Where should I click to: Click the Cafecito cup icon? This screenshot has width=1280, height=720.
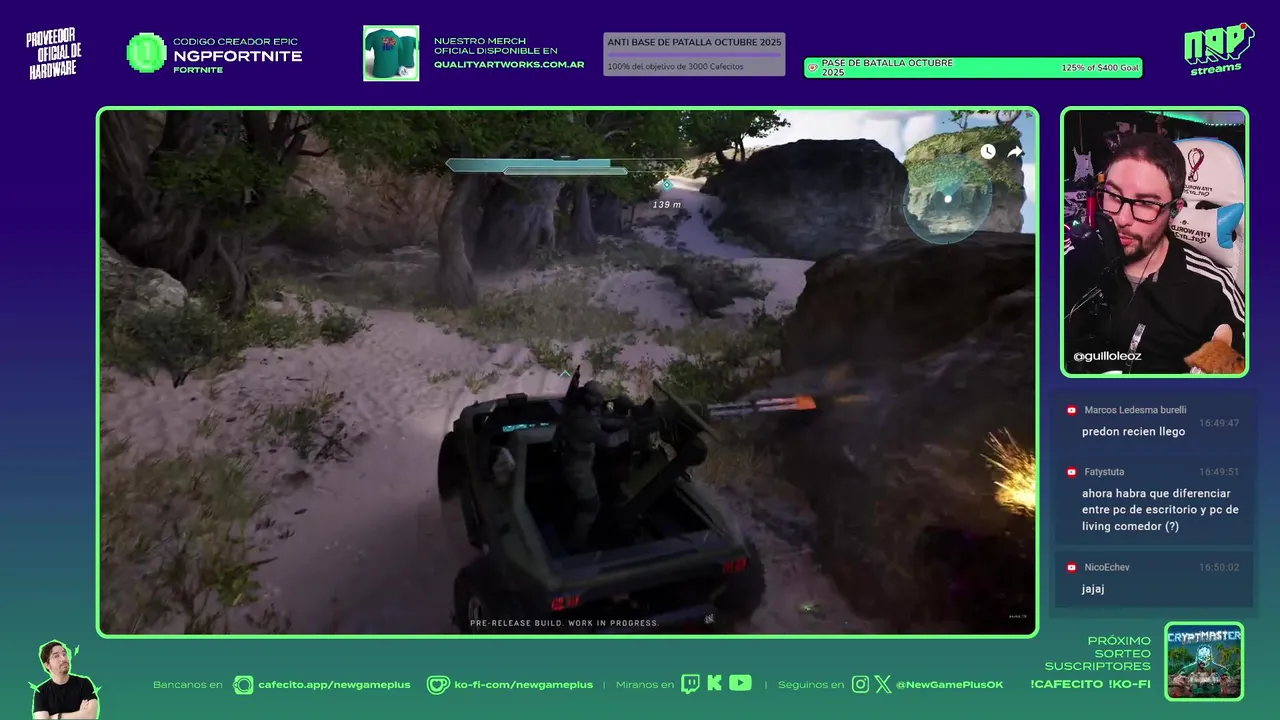(243, 685)
